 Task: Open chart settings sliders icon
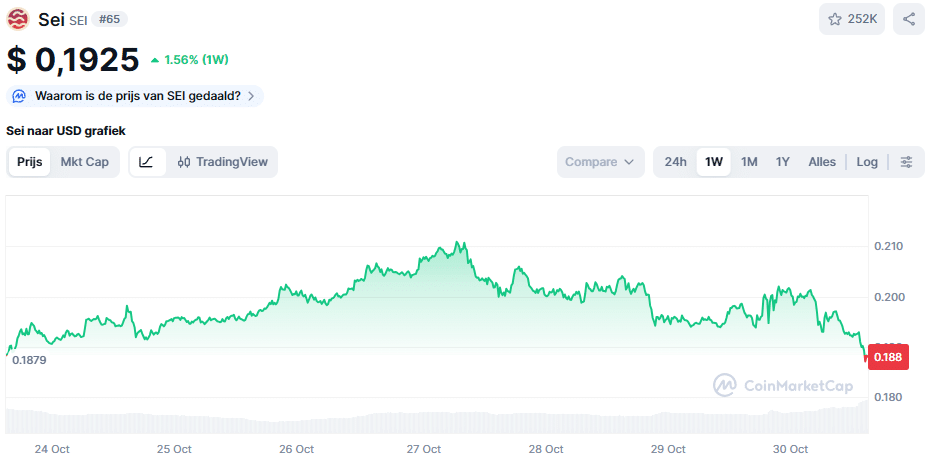click(906, 162)
